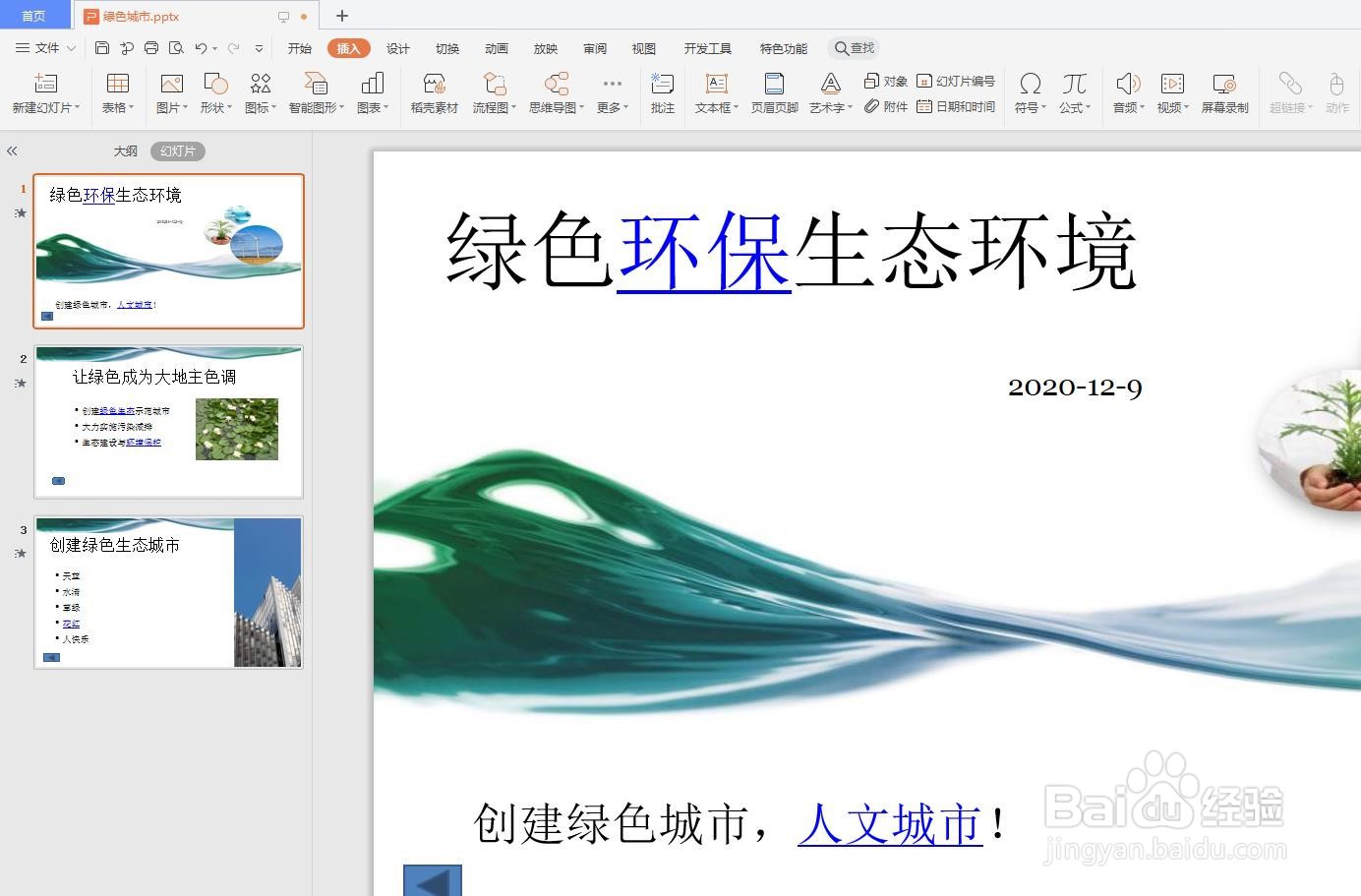This screenshot has width=1361, height=896.
Task: Expand the 图标 icons dropdown
Action: [274, 108]
